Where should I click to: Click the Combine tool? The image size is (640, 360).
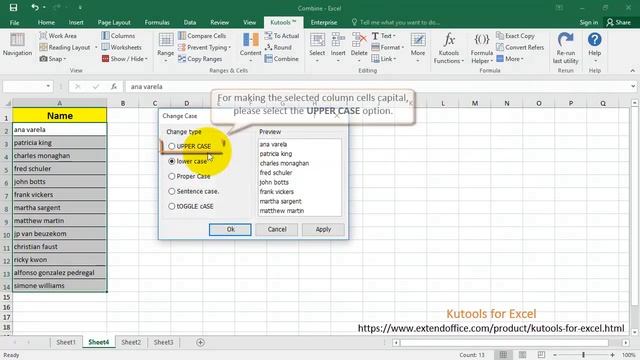(281, 59)
